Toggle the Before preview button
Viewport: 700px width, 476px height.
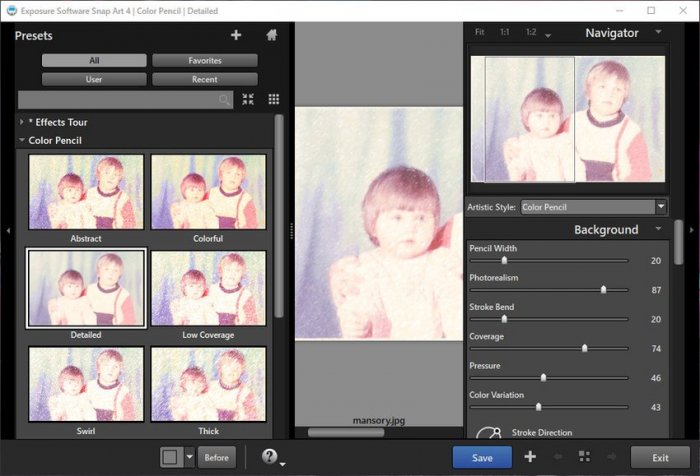pyautogui.click(x=216, y=457)
